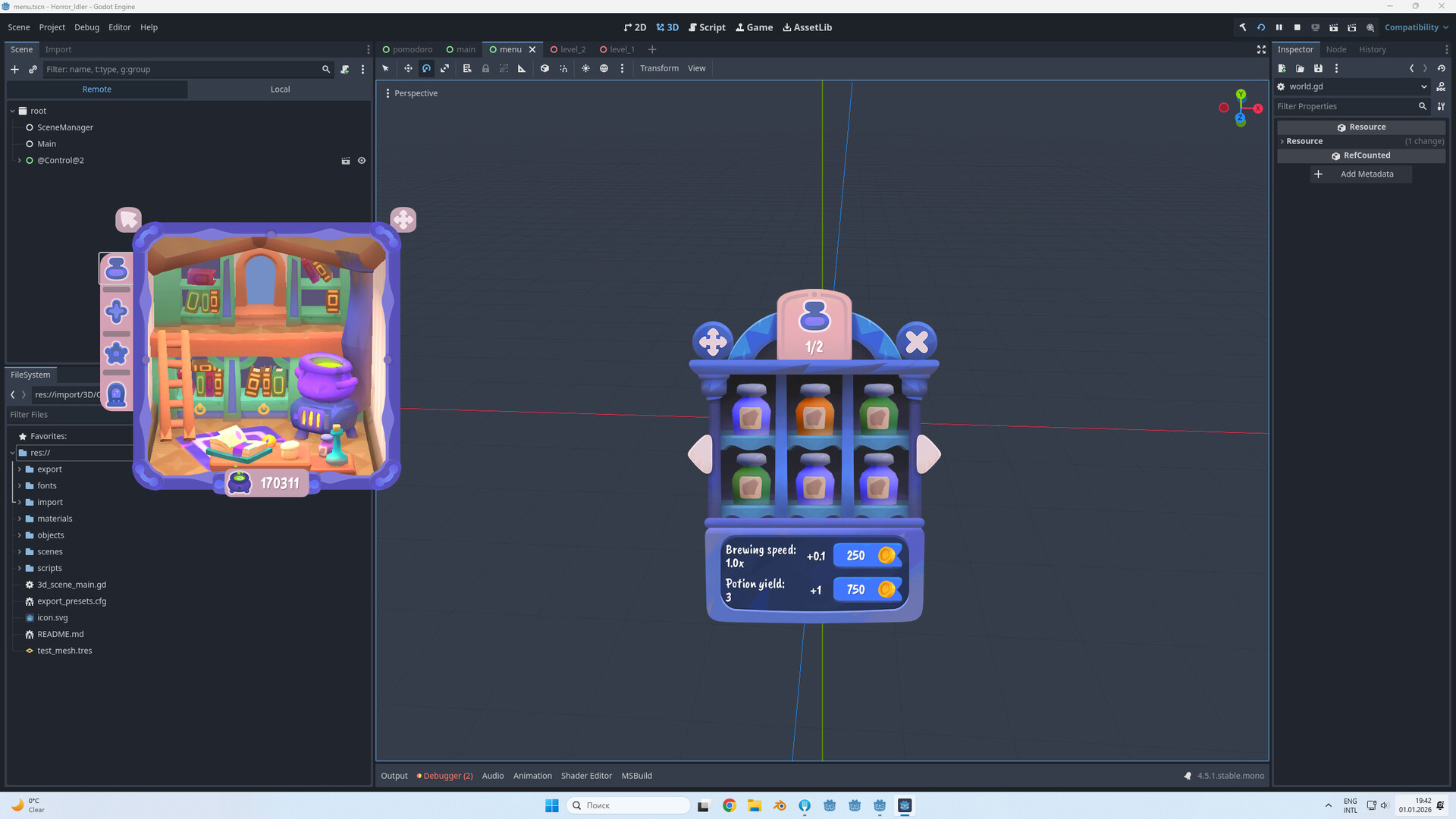Click the Add Metadata button

1361,174
